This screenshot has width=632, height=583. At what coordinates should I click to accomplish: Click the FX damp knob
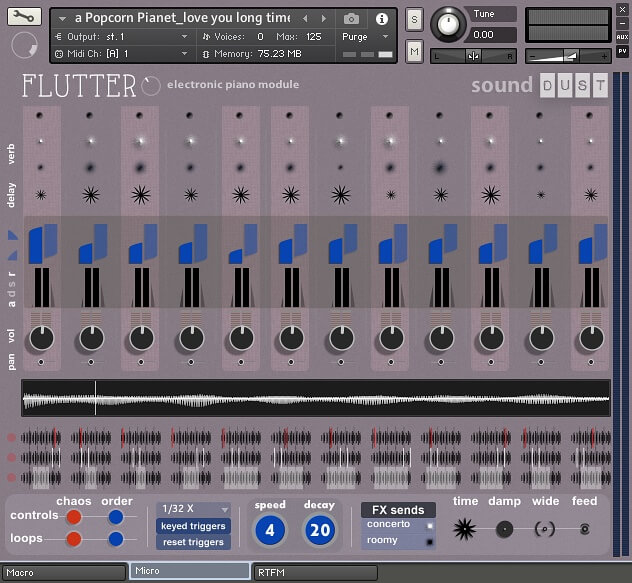504,529
